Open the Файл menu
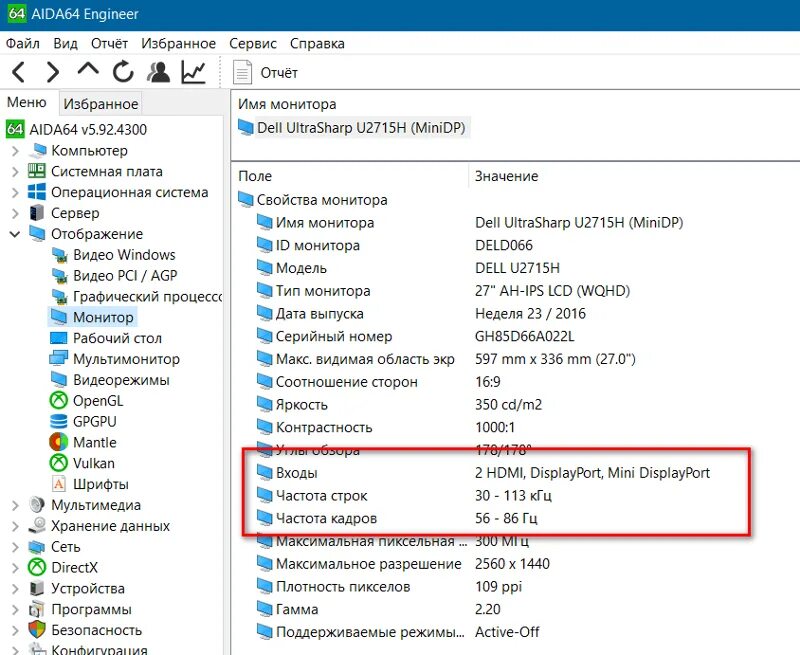Screen dimensions: 800x655 22,43
